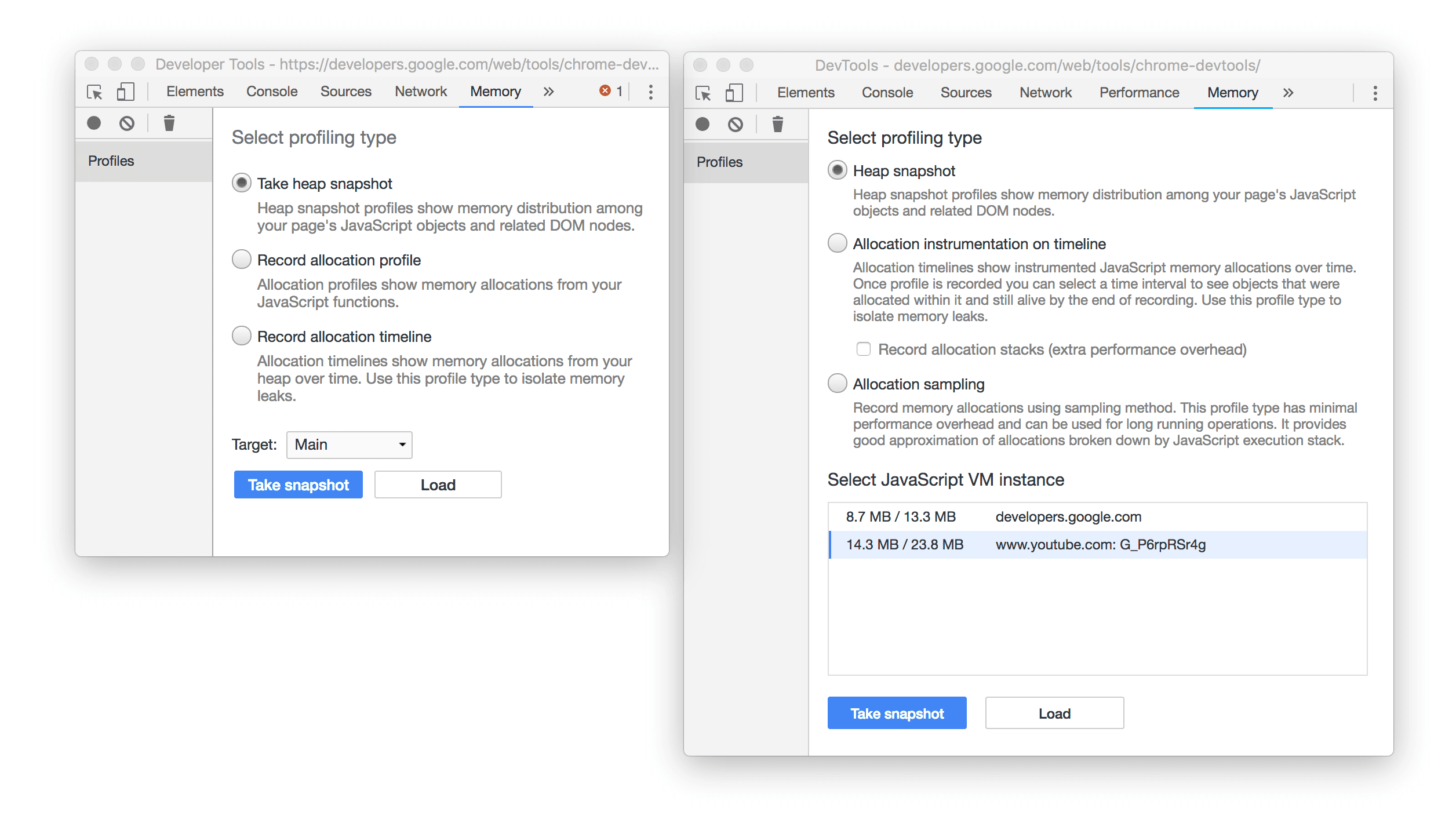This screenshot has width=1456, height=816.
Task: Click the record (circle) icon to start profiling
Action: tap(94, 123)
